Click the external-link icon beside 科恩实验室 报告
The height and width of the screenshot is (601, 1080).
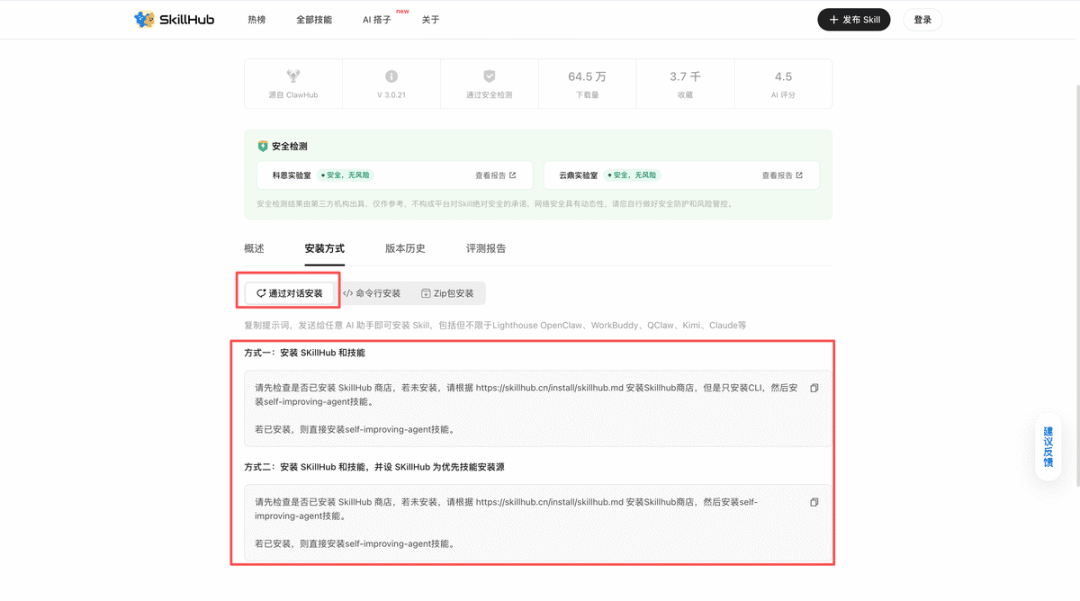click(x=512, y=175)
